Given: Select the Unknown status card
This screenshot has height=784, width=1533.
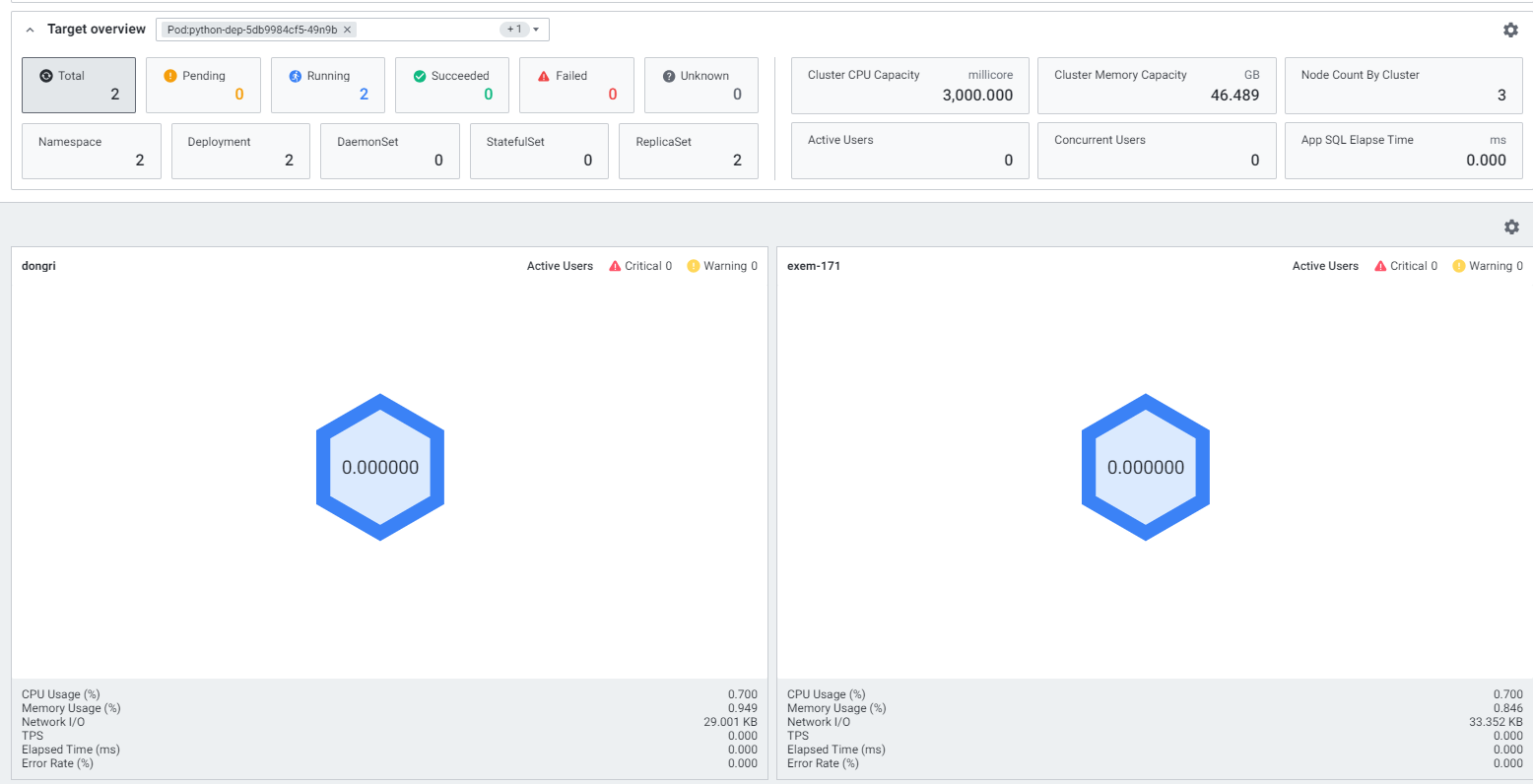Looking at the screenshot, I should pyautogui.click(x=701, y=85).
